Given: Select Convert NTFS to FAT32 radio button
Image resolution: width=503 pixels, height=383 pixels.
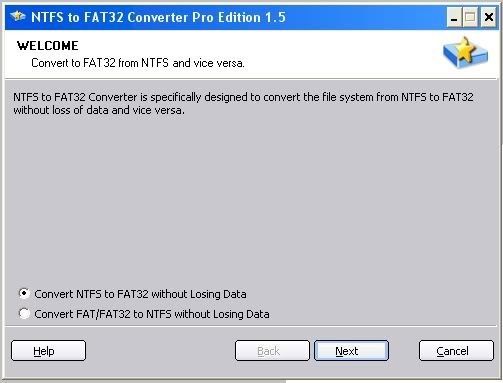Looking at the screenshot, I should pos(24,294).
